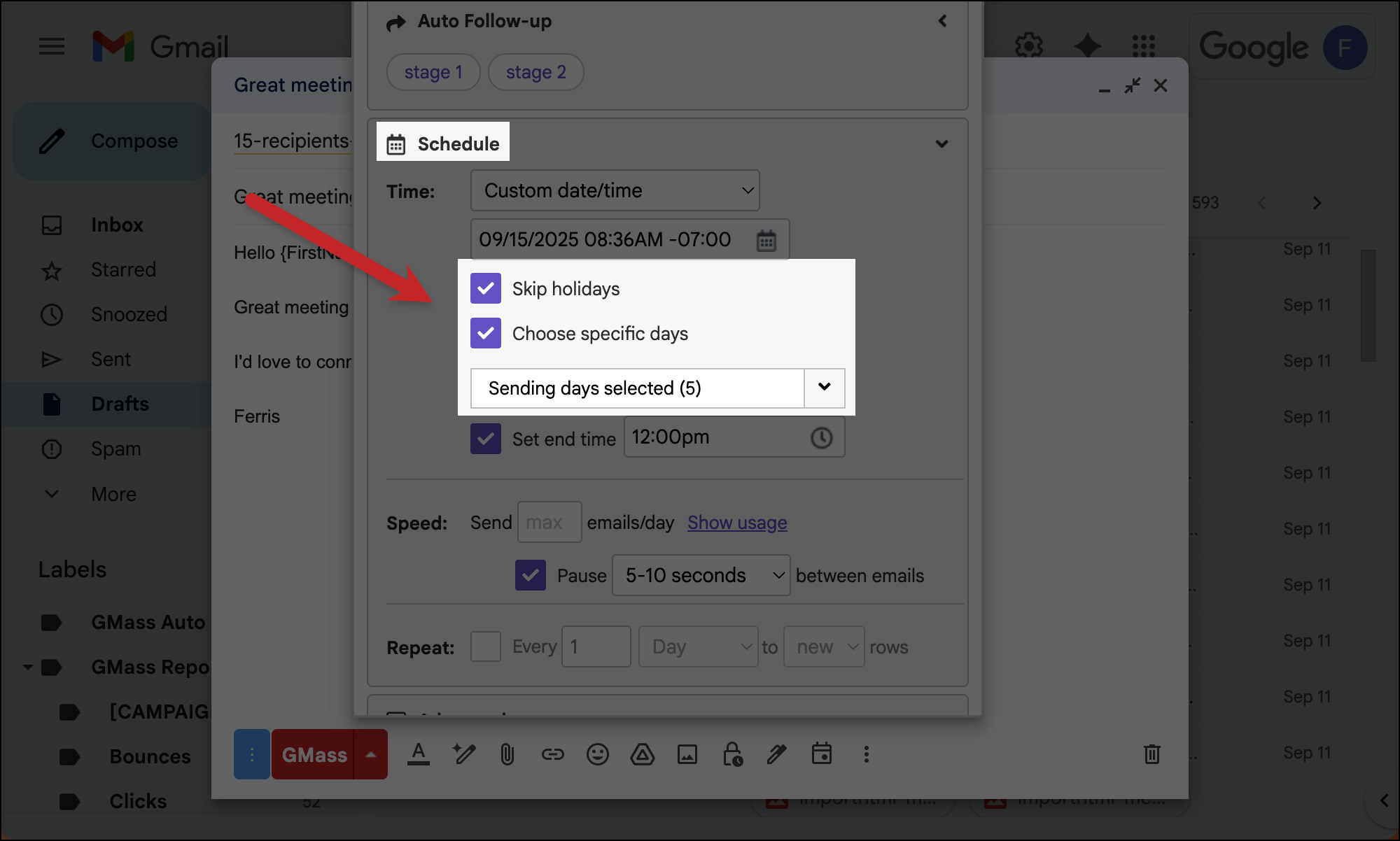Open the Custom date/time dropdown
The image size is (1400, 841).
[x=615, y=190]
